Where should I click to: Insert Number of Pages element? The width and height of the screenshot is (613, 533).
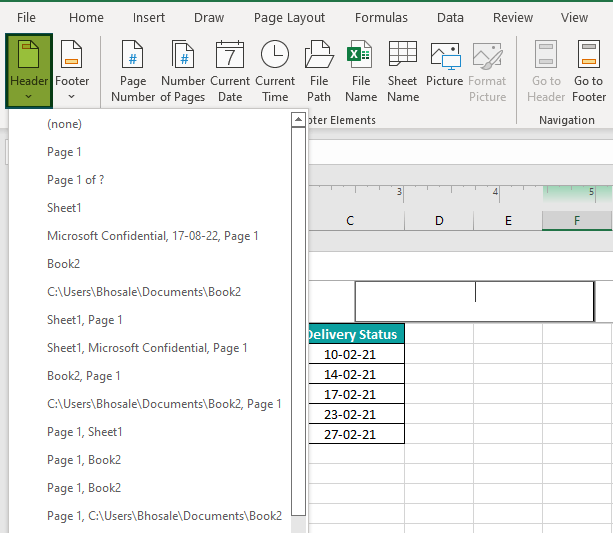click(183, 70)
